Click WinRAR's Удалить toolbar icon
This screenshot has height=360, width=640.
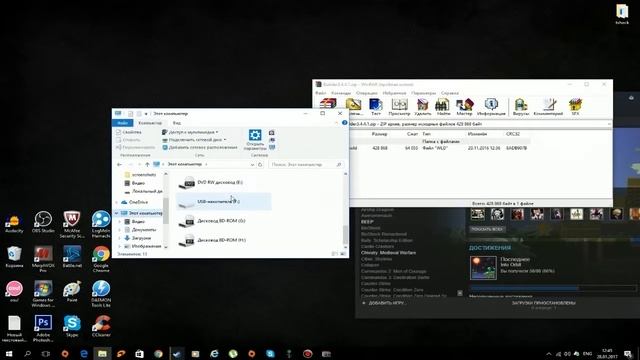(422, 107)
